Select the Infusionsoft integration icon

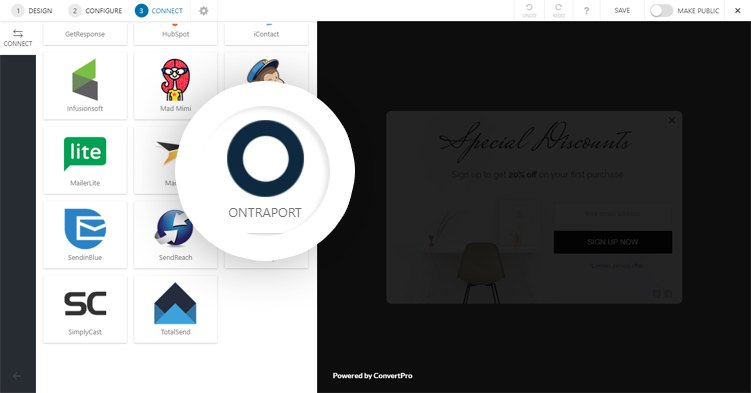coord(85,79)
